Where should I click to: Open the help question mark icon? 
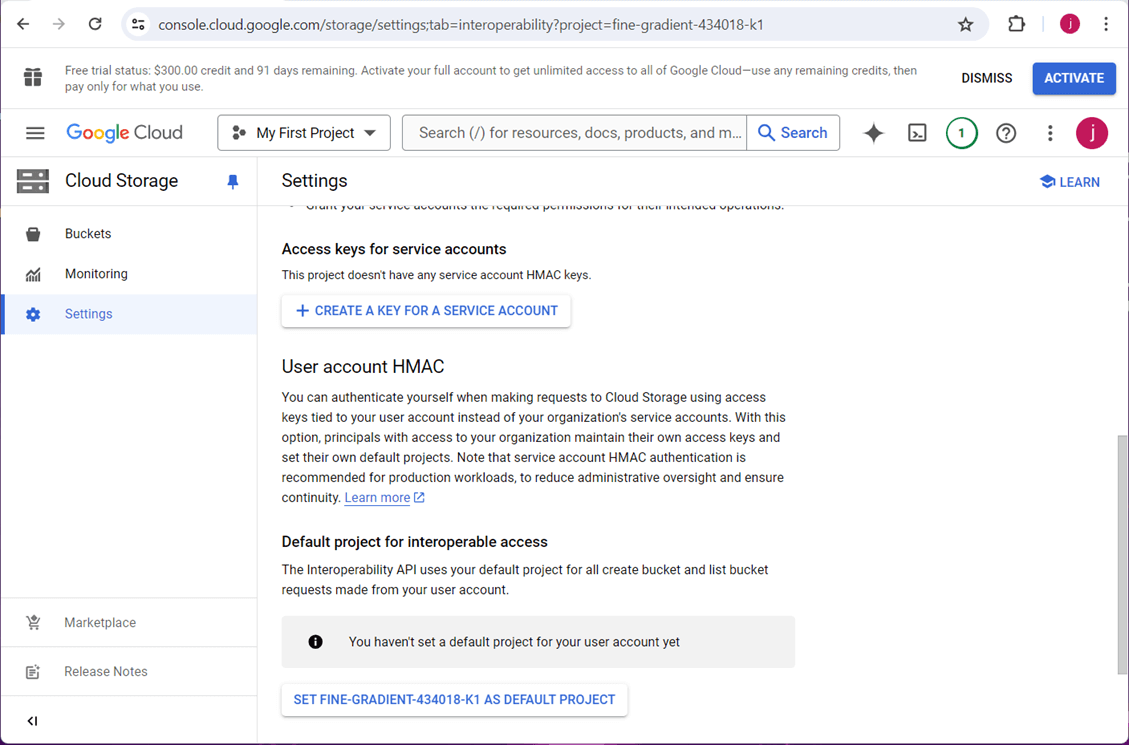[1006, 133]
